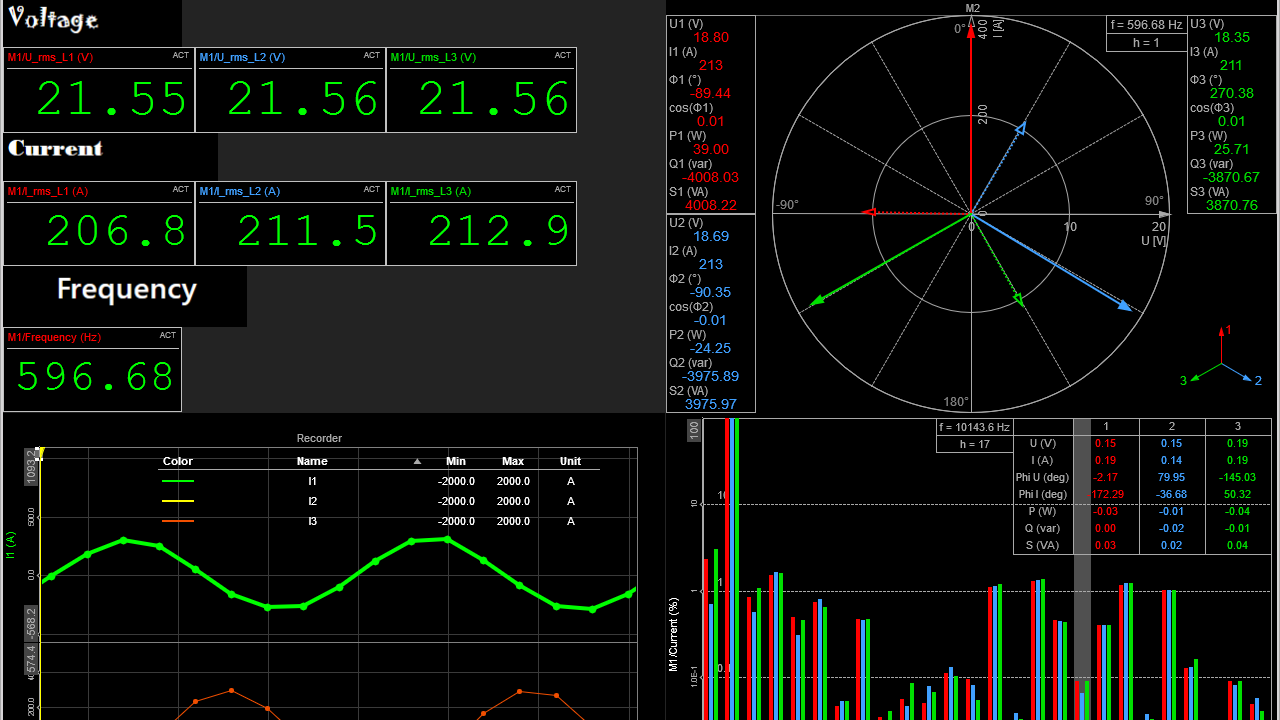The image size is (1280, 720).
Task: Click the blue U2 (V) value 18.69
Action: point(711,237)
